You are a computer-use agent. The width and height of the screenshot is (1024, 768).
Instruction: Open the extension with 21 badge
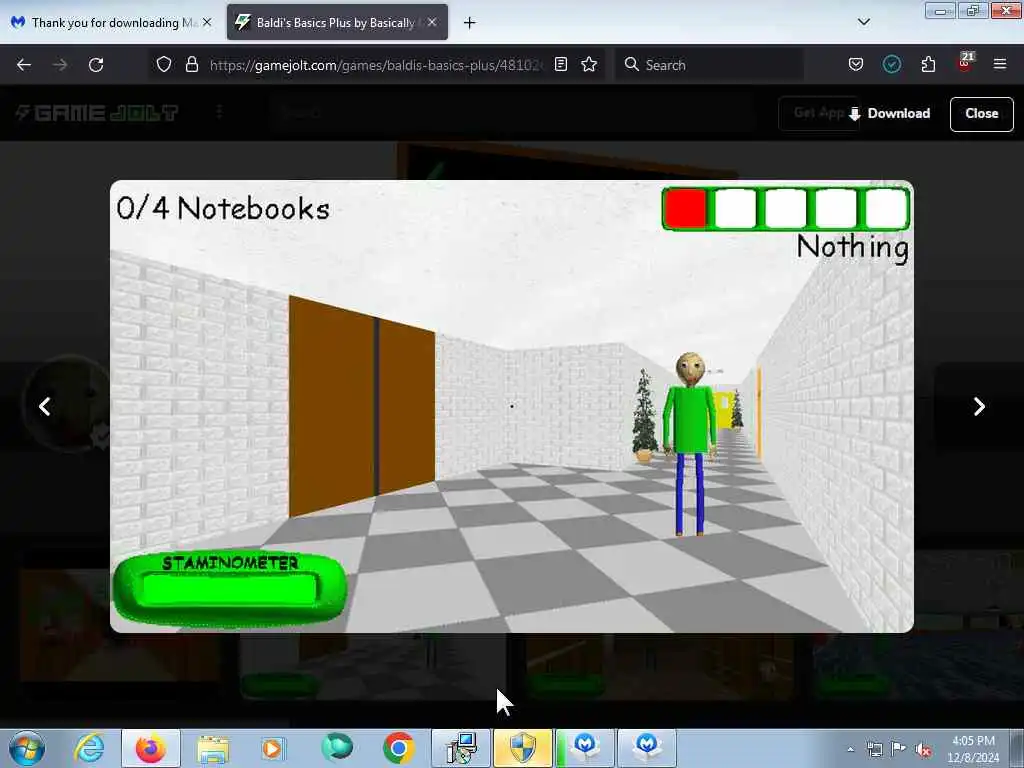point(965,63)
